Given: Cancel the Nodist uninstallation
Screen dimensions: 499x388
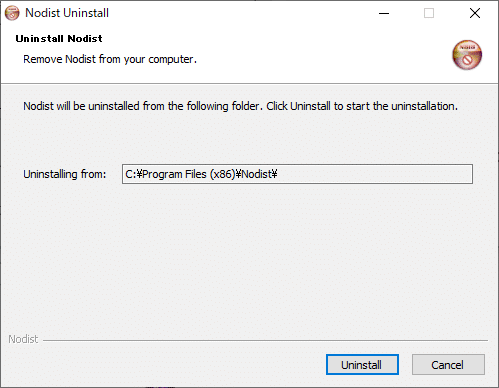Looking at the screenshot, I should pyautogui.click(x=448, y=364).
